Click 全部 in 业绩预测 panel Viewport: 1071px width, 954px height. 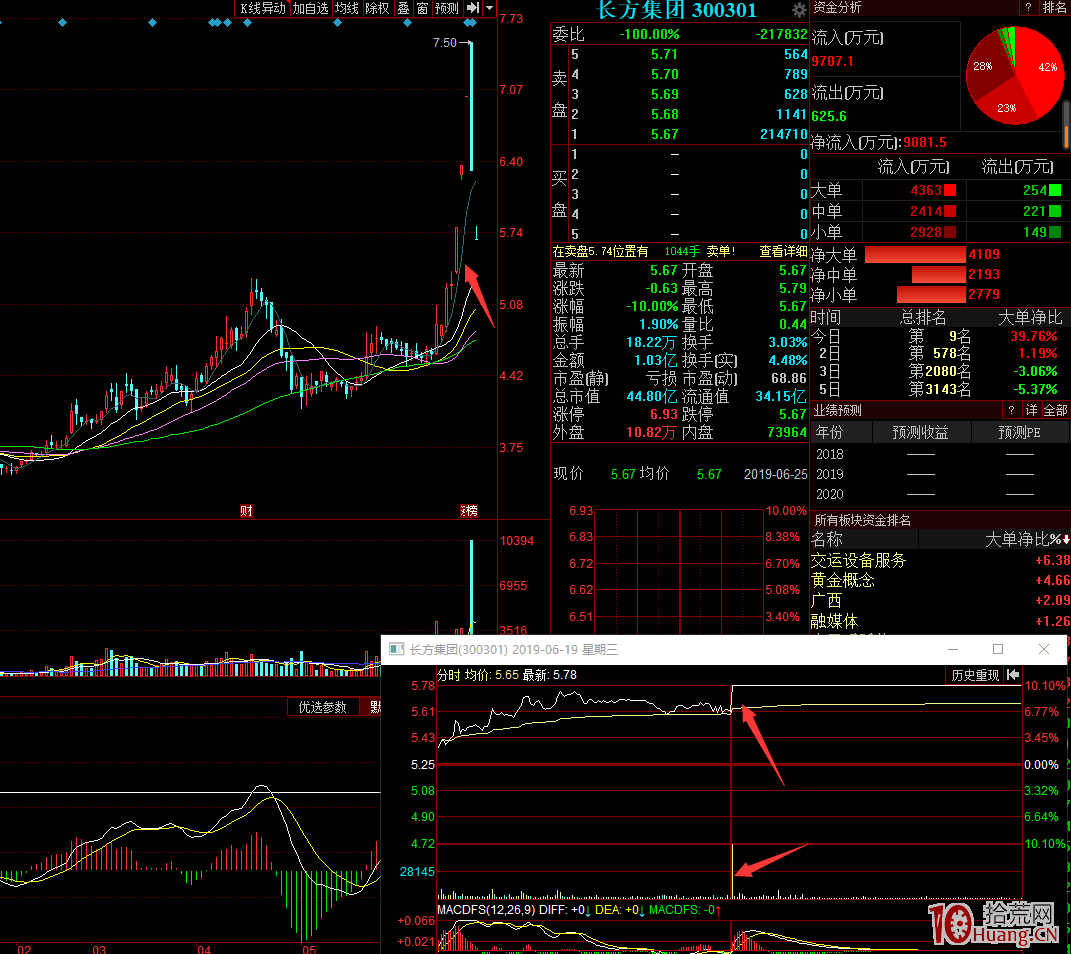1055,410
